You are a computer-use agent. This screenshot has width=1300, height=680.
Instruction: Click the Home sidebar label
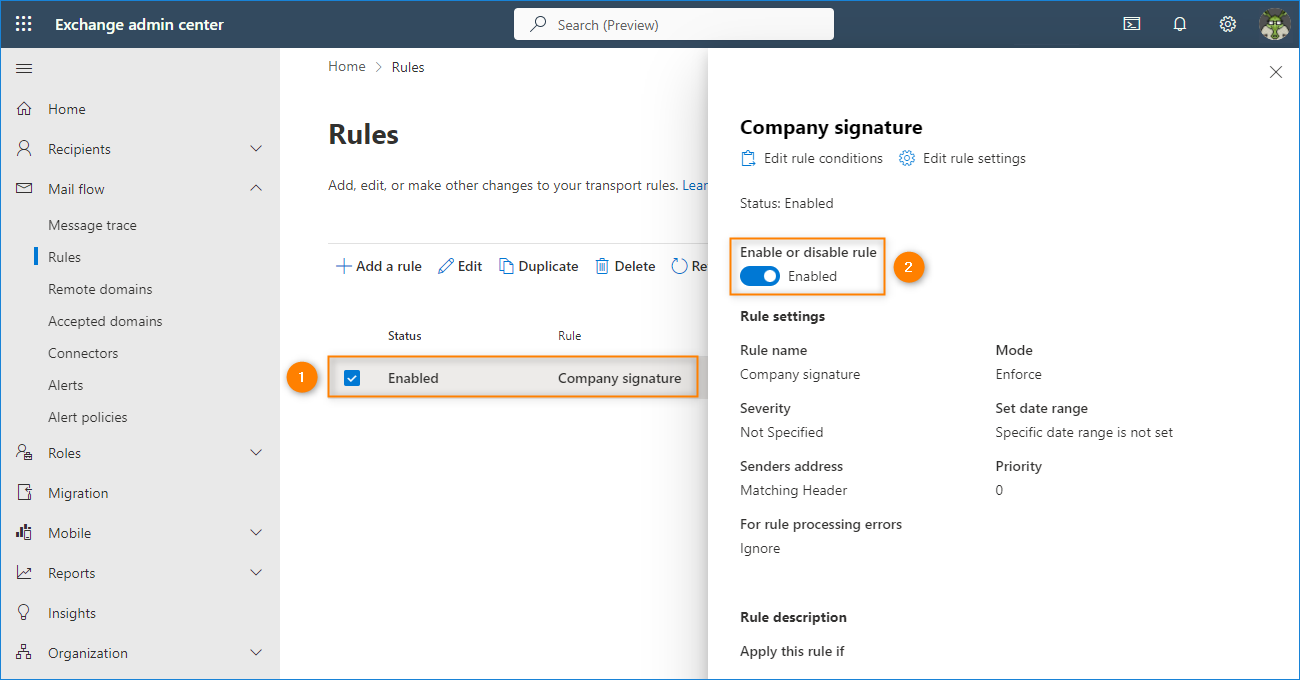(67, 109)
